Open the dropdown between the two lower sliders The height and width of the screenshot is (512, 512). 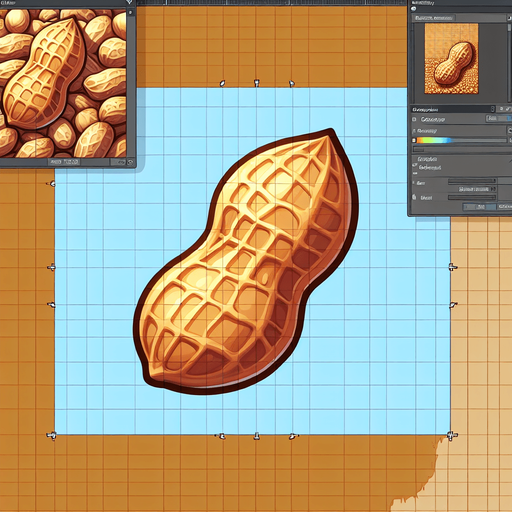coord(477,189)
